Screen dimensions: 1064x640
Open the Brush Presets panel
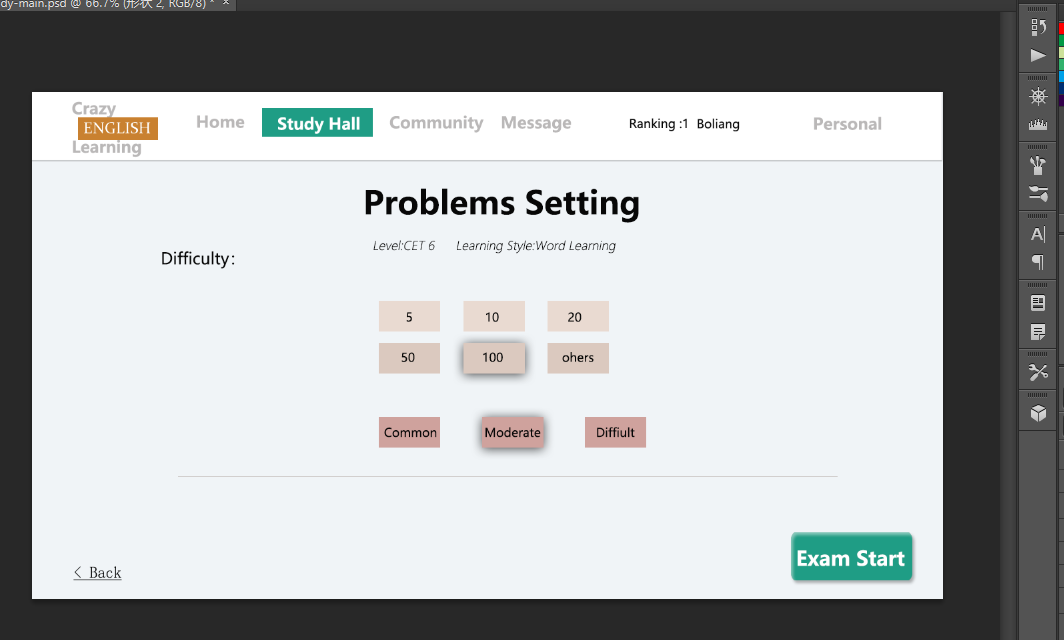(1038, 165)
